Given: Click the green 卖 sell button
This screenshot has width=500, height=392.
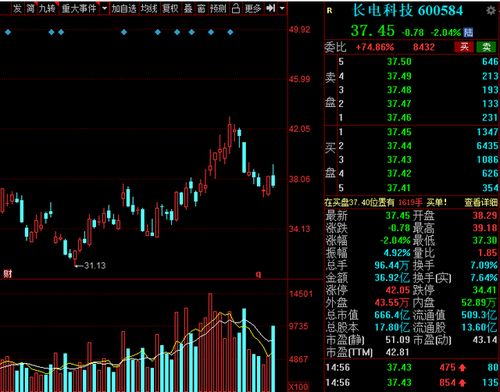Looking at the screenshot, I should 486,47.
